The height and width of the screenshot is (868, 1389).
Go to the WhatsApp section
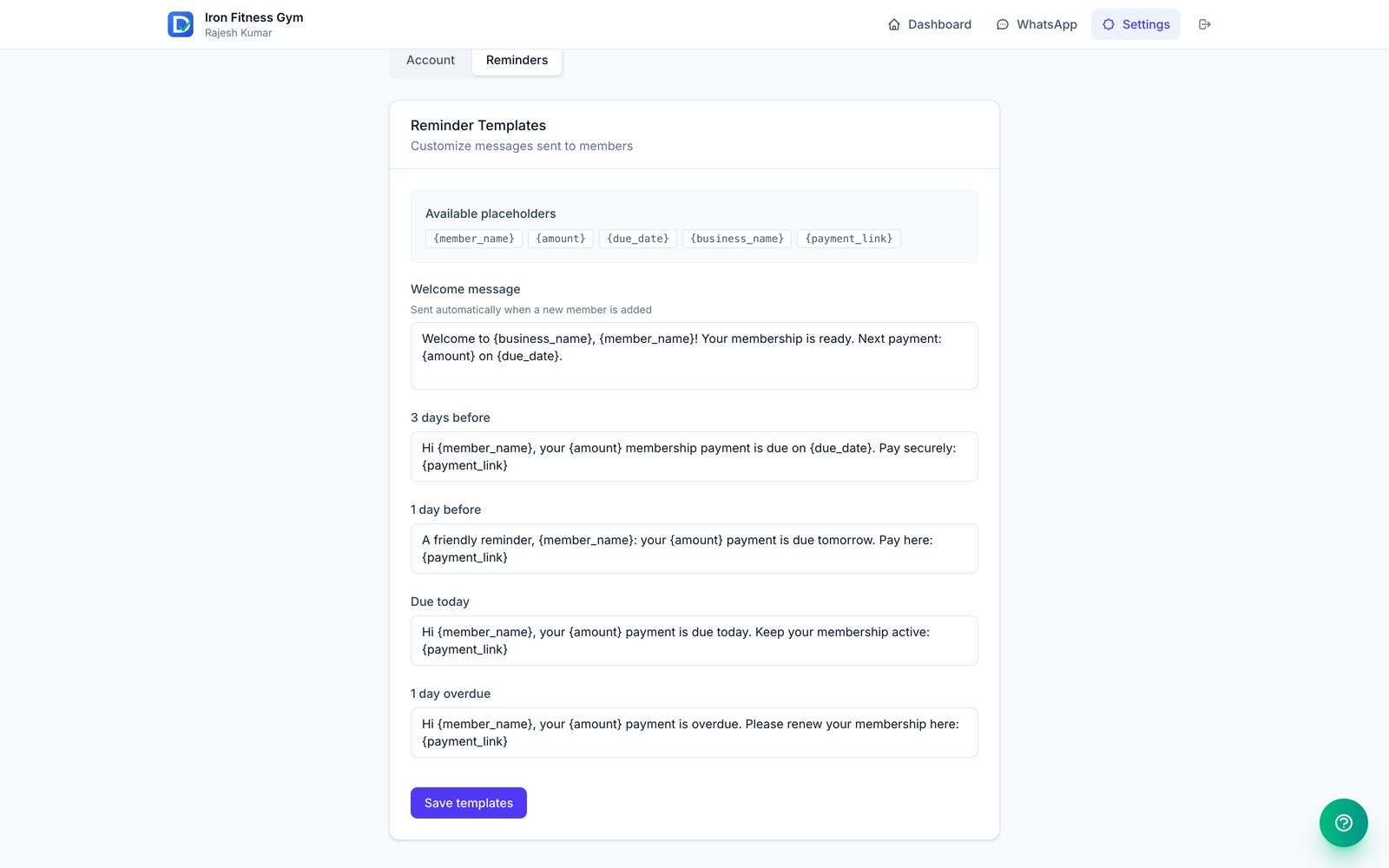1037,24
